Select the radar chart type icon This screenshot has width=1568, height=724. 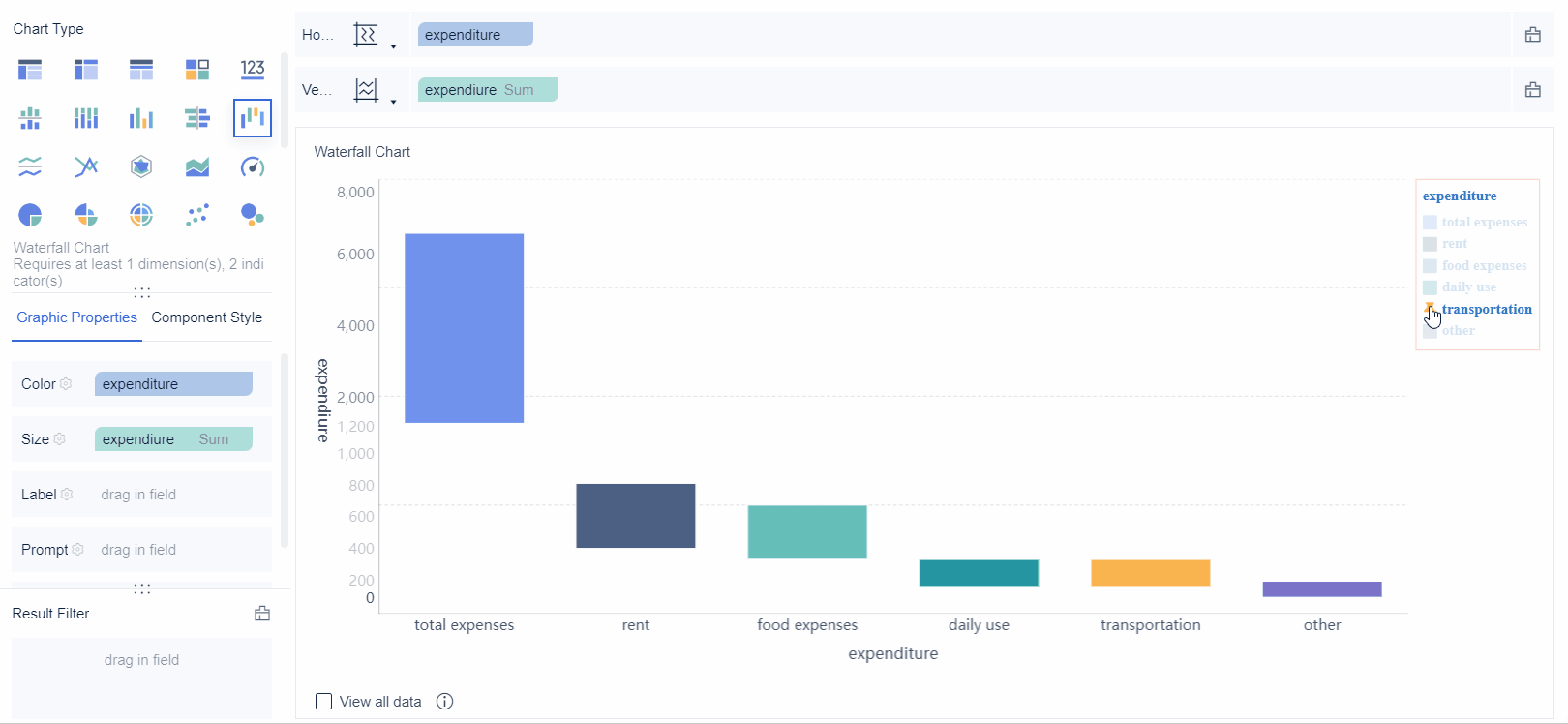(141, 167)
